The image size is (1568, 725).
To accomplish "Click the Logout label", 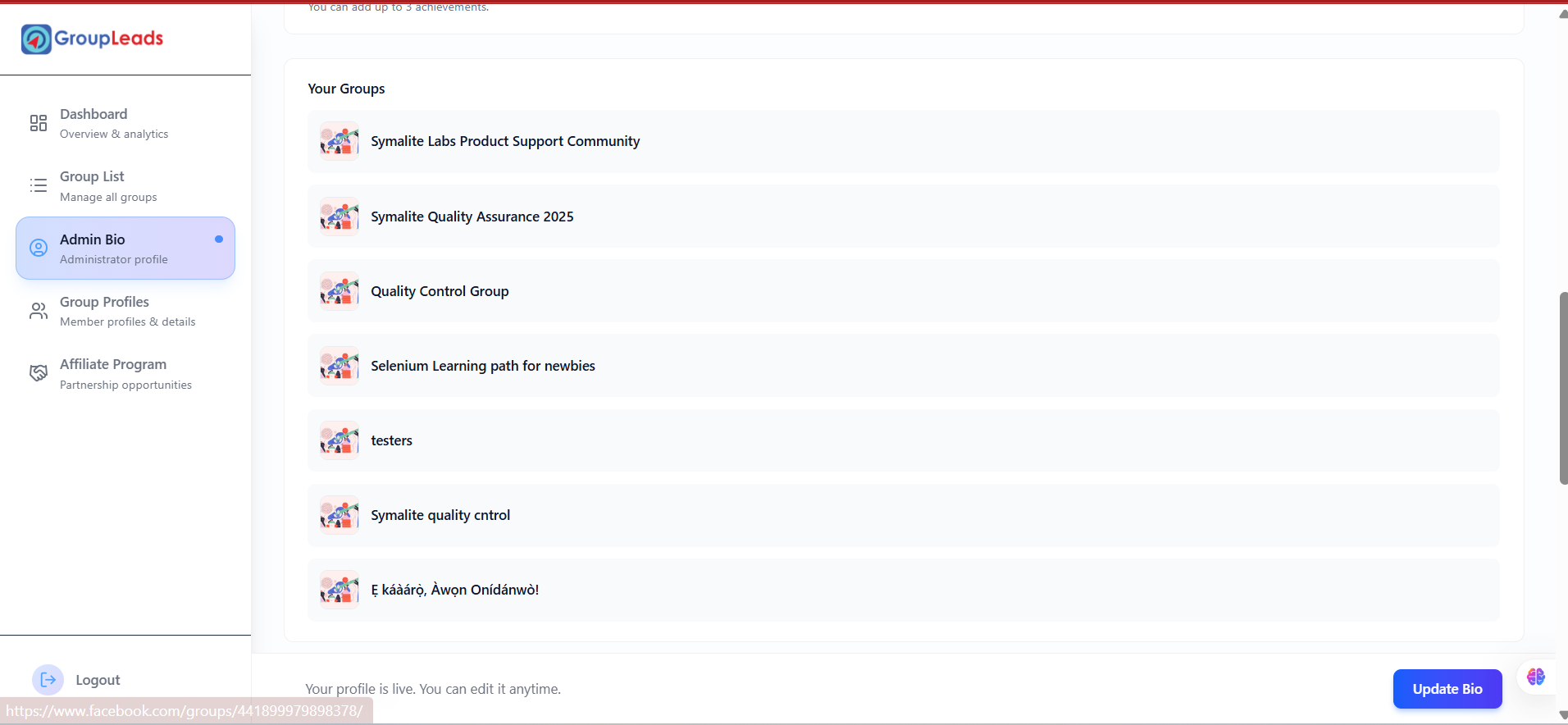I will pyautogui.click(x=98, y=680).
